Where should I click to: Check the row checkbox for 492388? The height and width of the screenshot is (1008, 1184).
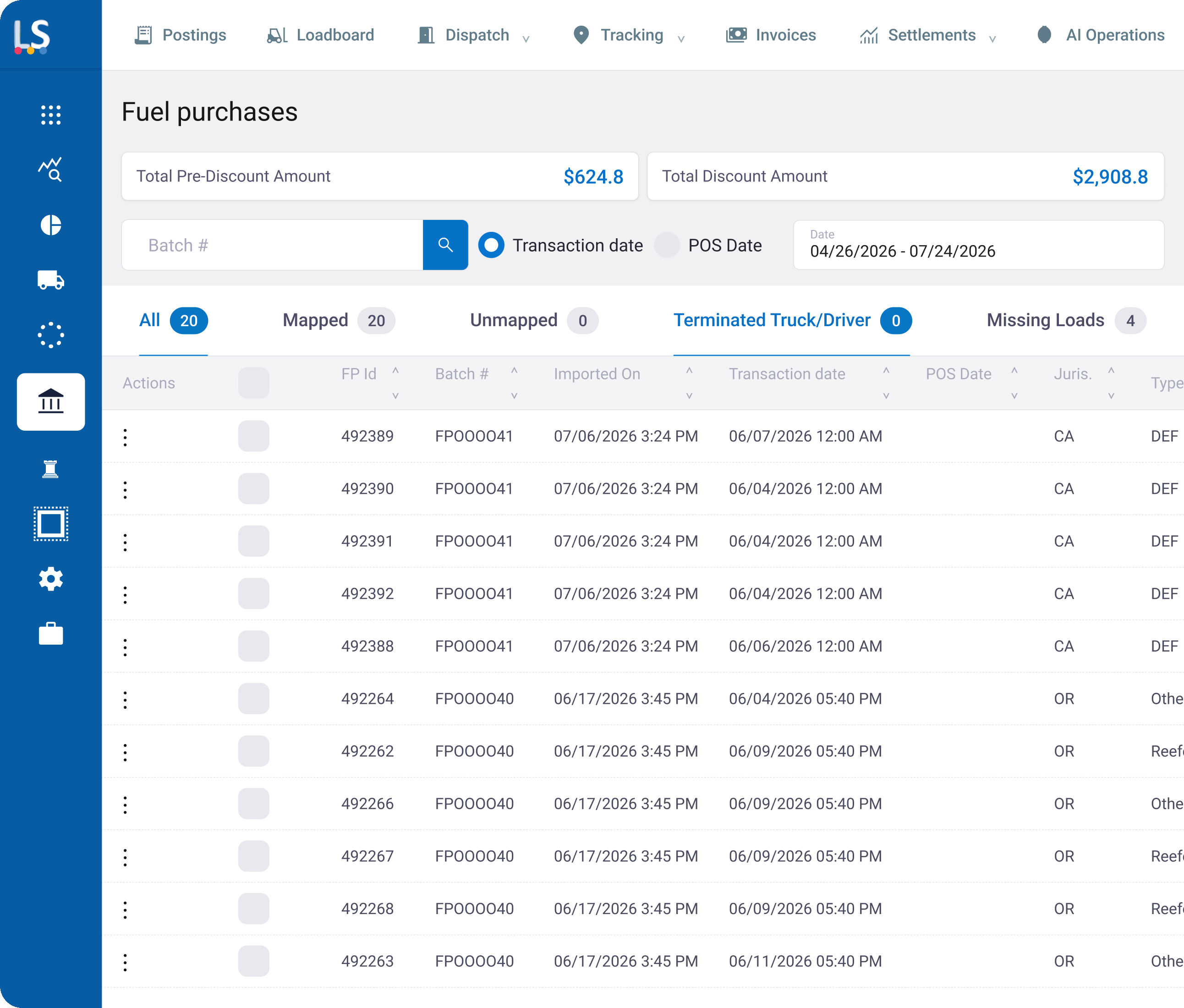point(254,646)
